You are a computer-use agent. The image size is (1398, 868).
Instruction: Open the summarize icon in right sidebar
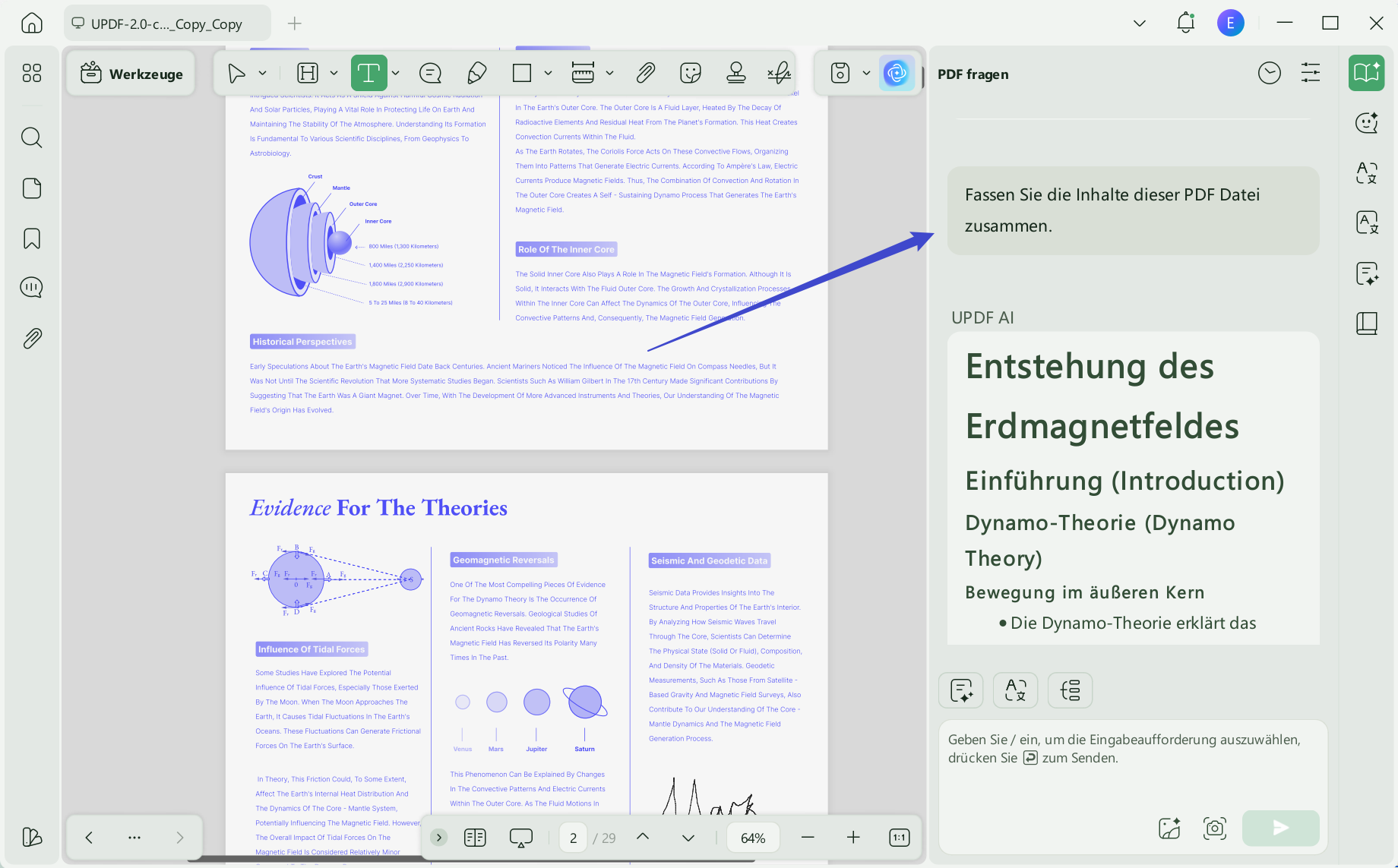click(x=1366, y=273)
